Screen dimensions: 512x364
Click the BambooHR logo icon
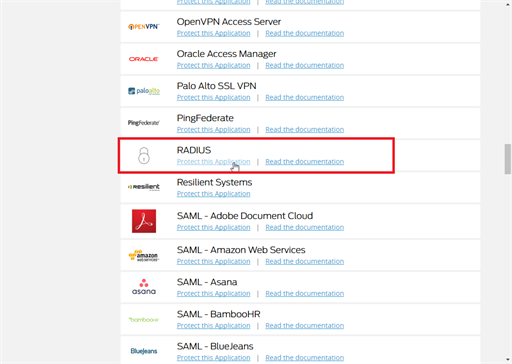[x=144, y=320]
